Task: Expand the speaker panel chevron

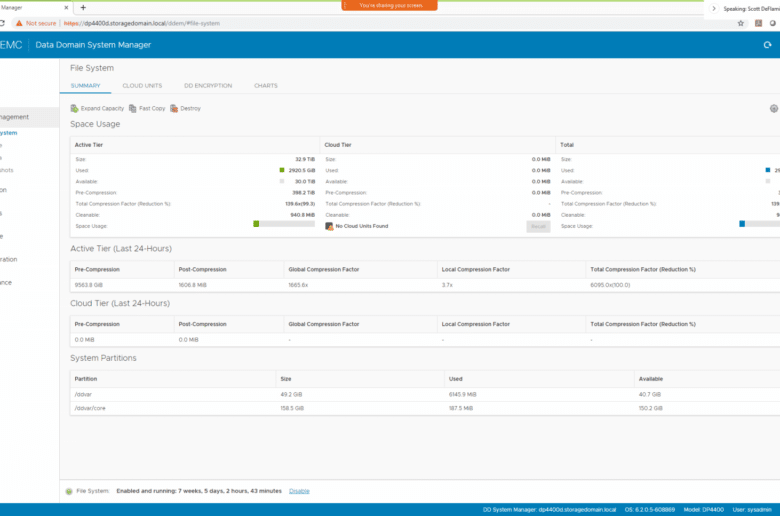Action: [713, 8]
